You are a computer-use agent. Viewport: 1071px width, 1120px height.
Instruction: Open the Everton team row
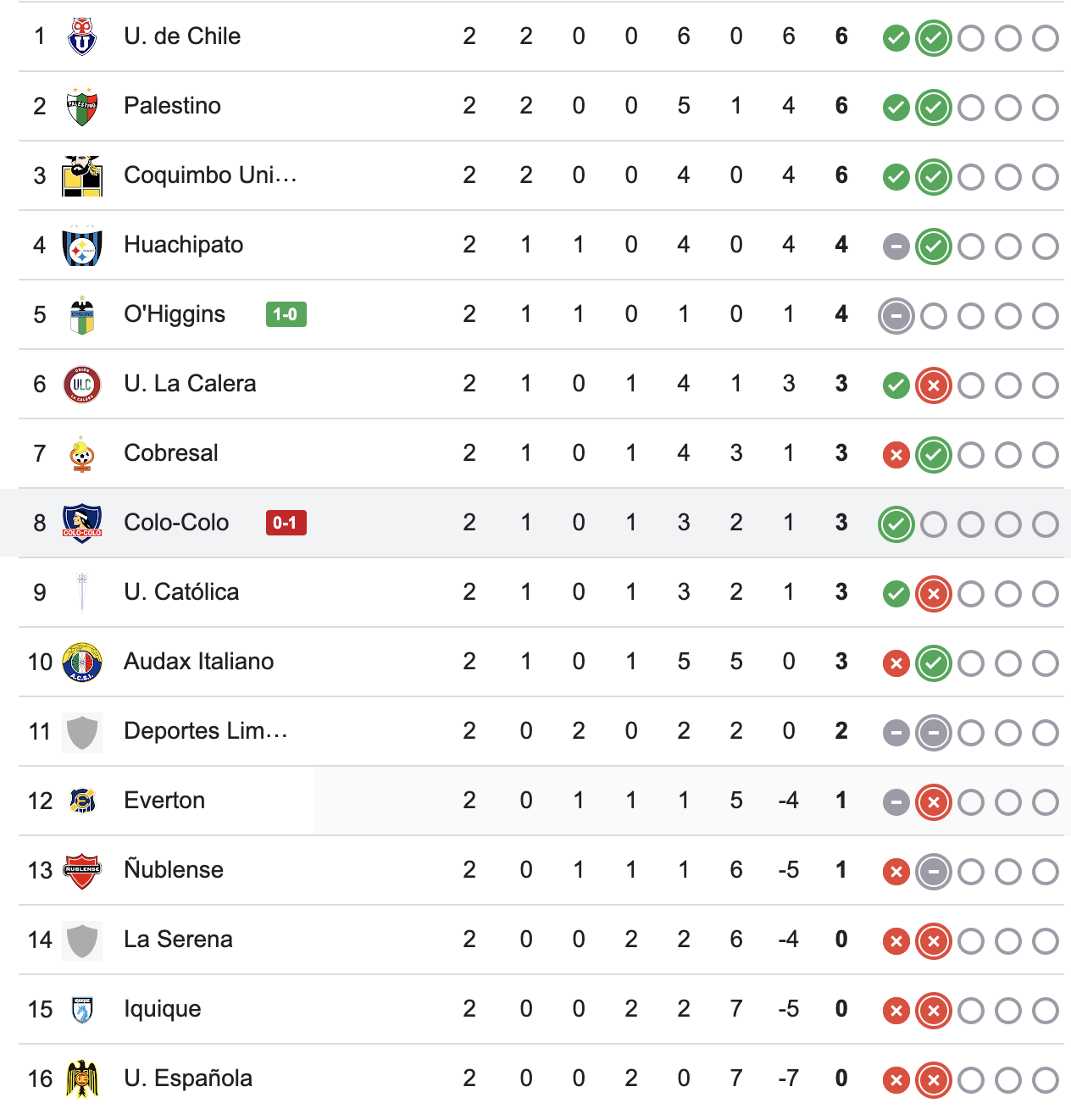(x=164, y=801)
